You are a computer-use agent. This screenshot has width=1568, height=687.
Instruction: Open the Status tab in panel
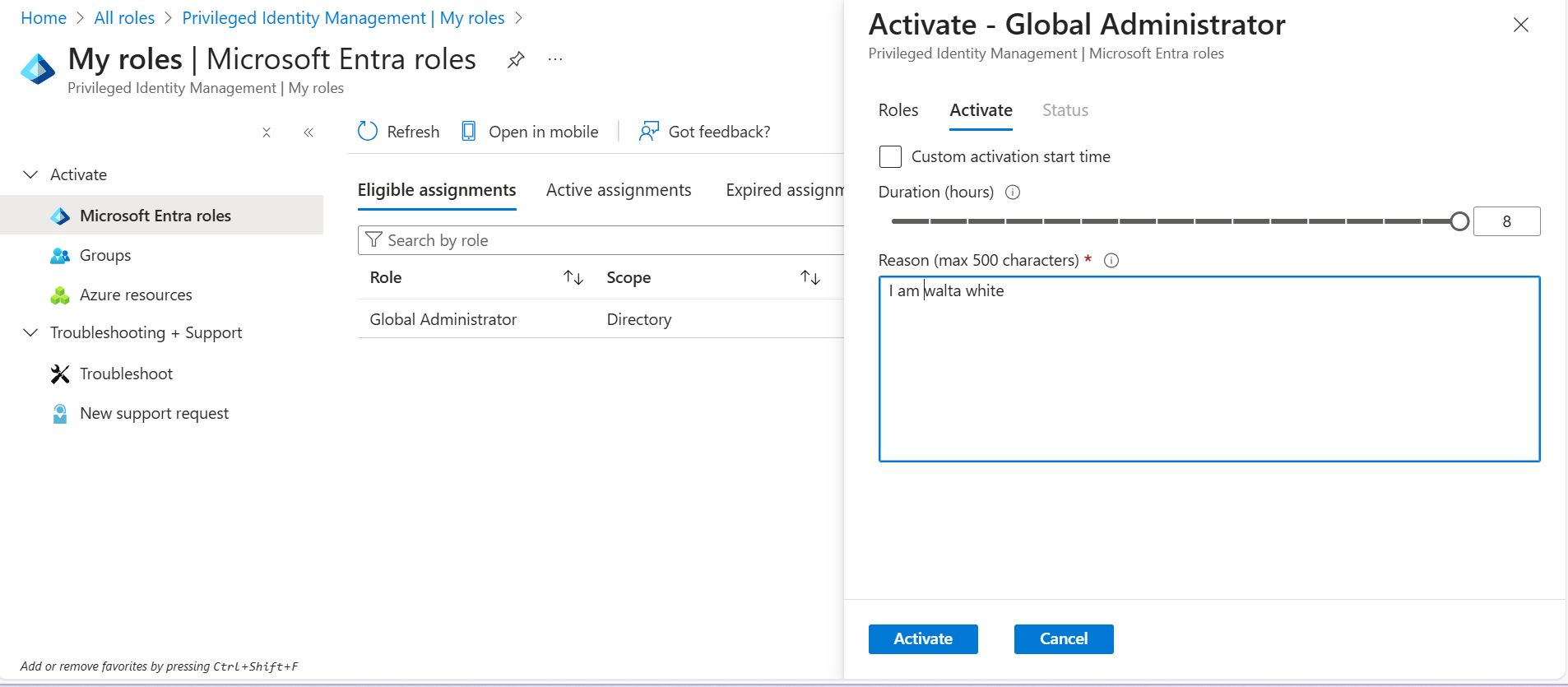pyautogui.click(x=1065, y=110)
